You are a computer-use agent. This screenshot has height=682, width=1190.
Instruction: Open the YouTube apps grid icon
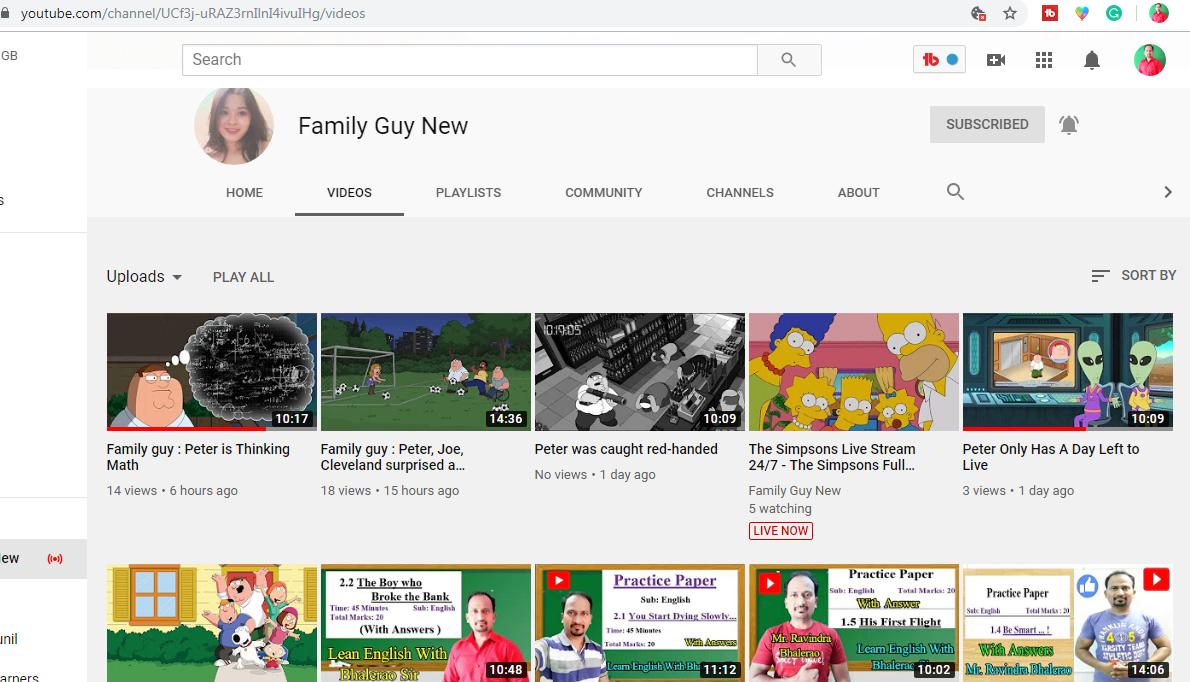[x=1044, y=60]
